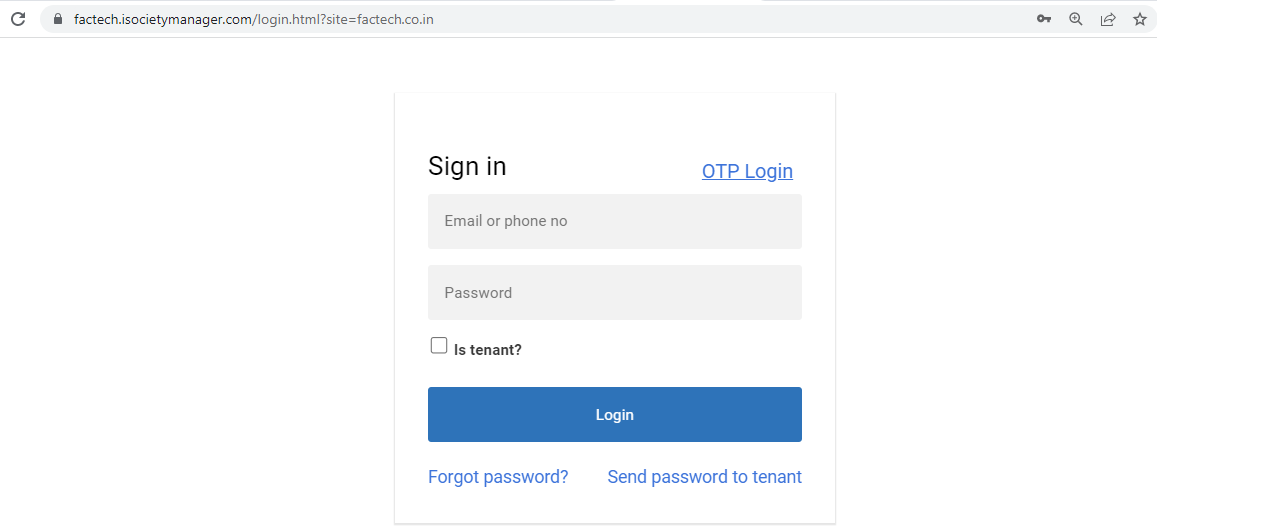Click the "Is tenant?" label text
This screenshot has width=1284, height=527.
488,350
